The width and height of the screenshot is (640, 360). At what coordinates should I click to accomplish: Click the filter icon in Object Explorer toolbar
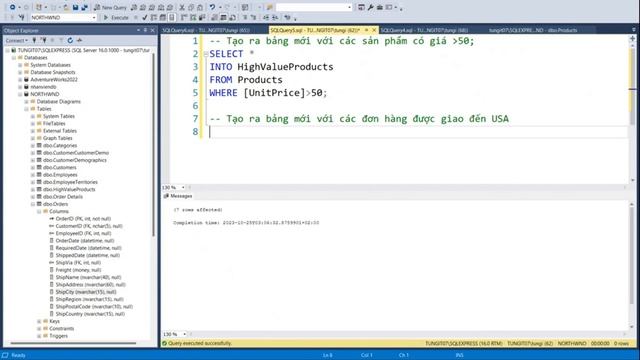point(61,40)
